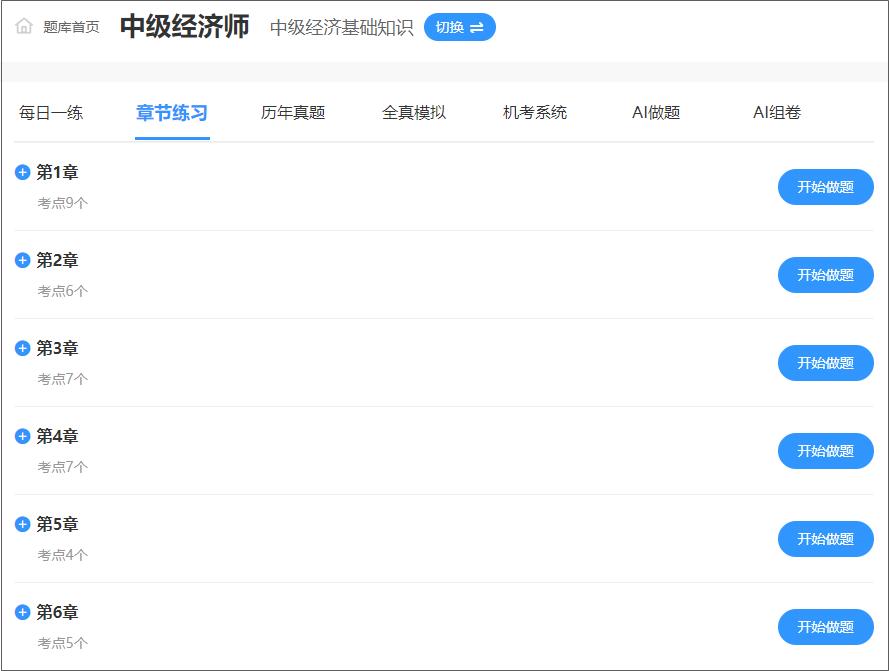Switch to the 全真模拟 tab

point(413,113)
